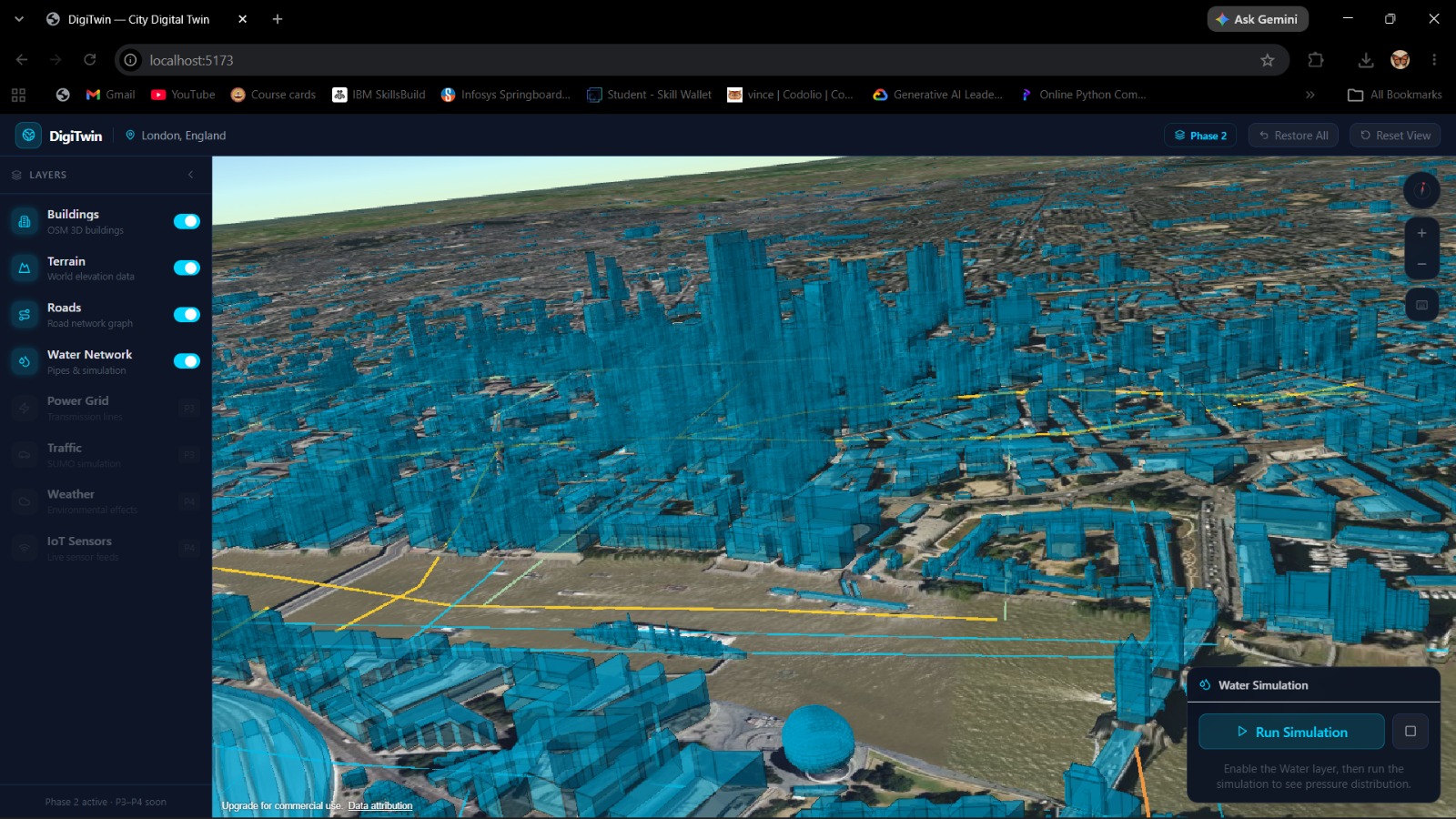Image resolution: width=1456 pixels, height=819 pixels.
Task: Click the London, England location text
Action: (x=184, y=136)
